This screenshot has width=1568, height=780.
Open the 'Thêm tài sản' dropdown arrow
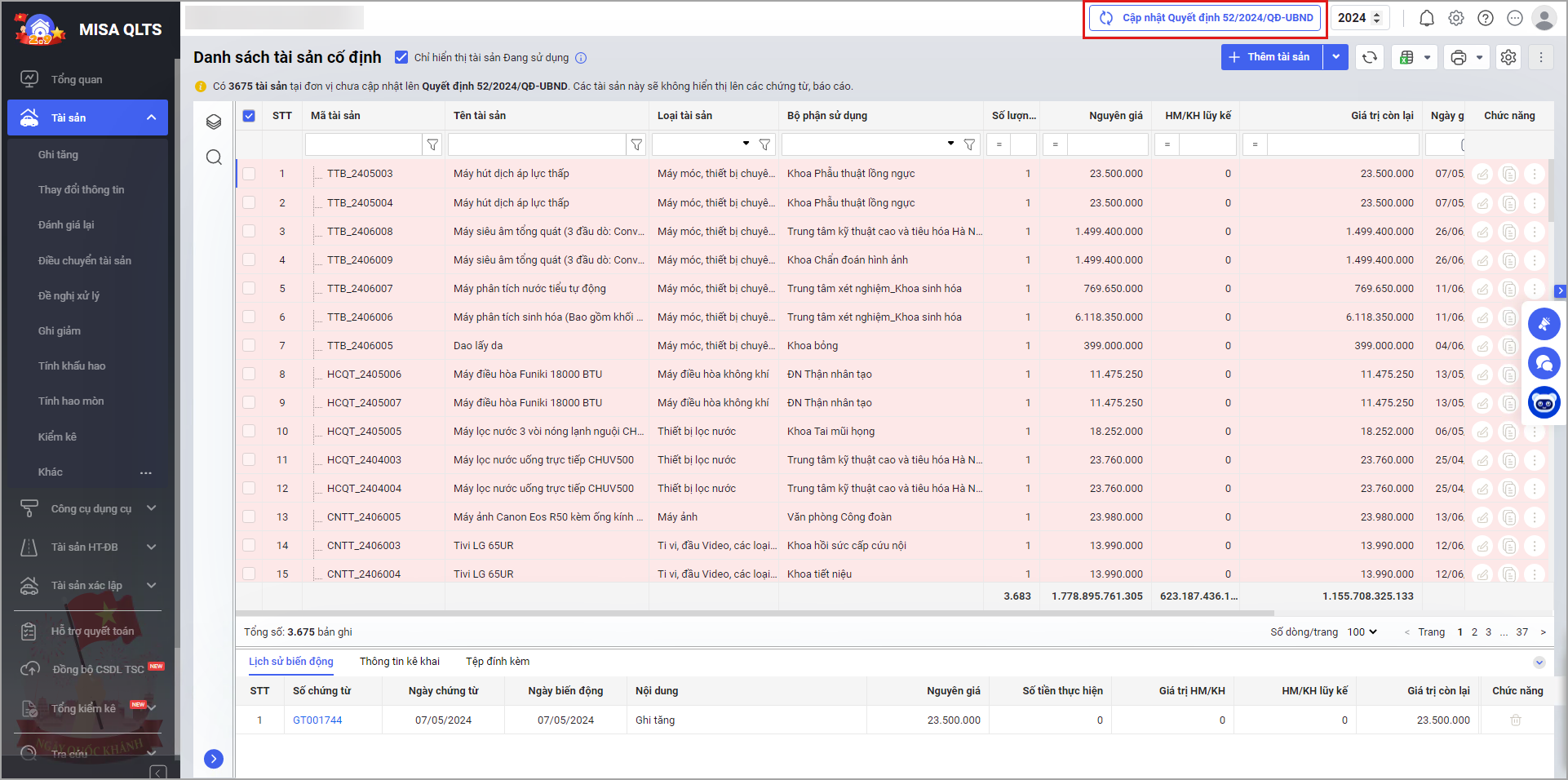tap(1335, 57)
